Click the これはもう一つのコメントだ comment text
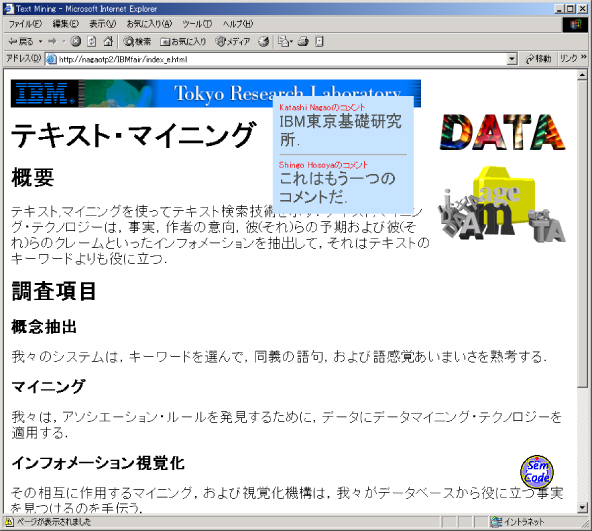The height and width of the screenshot is (531, 592). [x=337, y=187]
